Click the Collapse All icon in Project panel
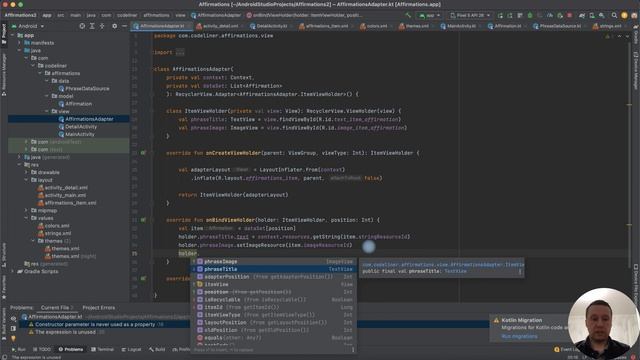Viewport: 640px width, 360px height. tap(102, 26)
